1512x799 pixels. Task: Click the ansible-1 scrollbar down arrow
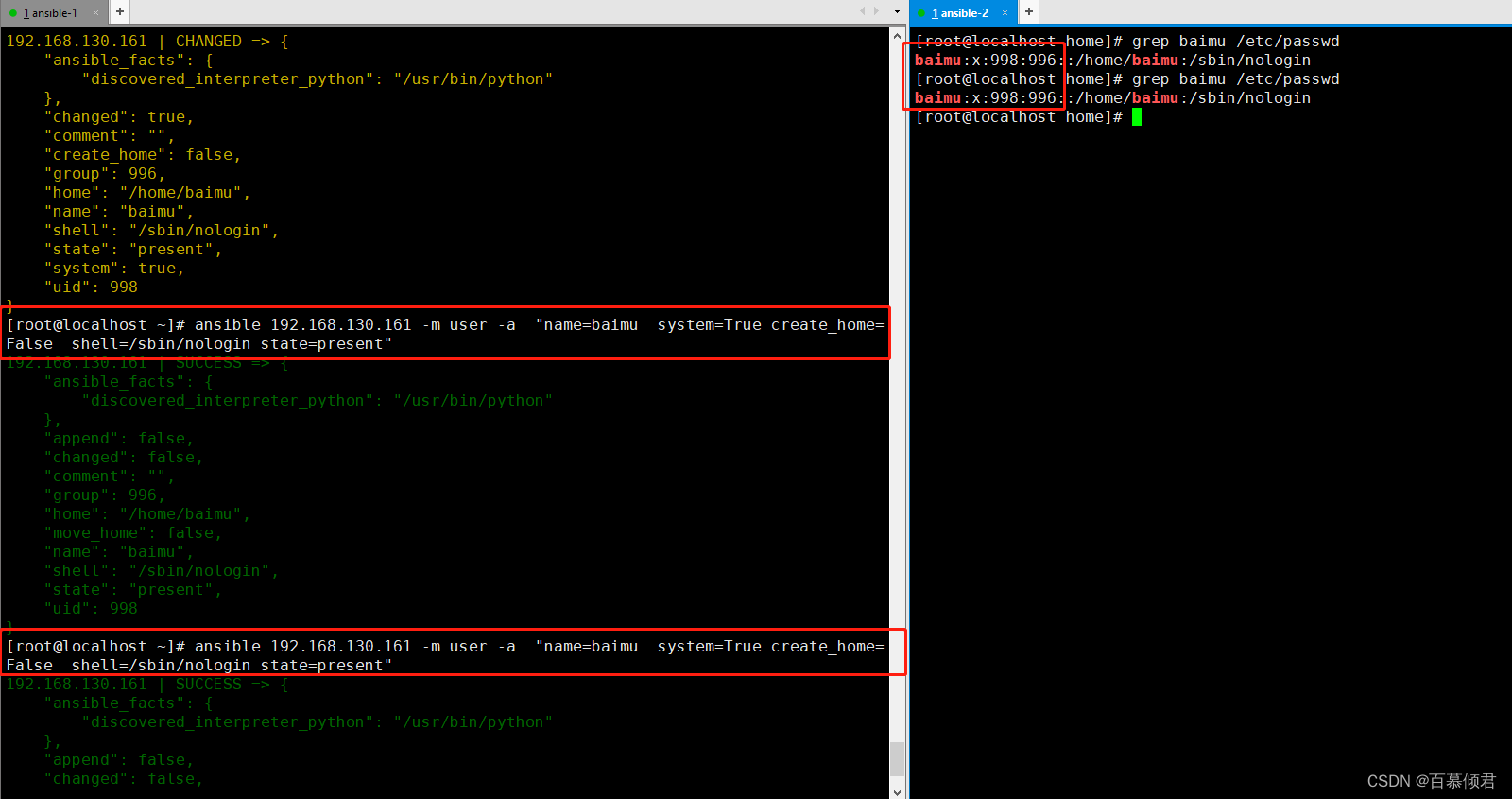click(x=898, y=791)
